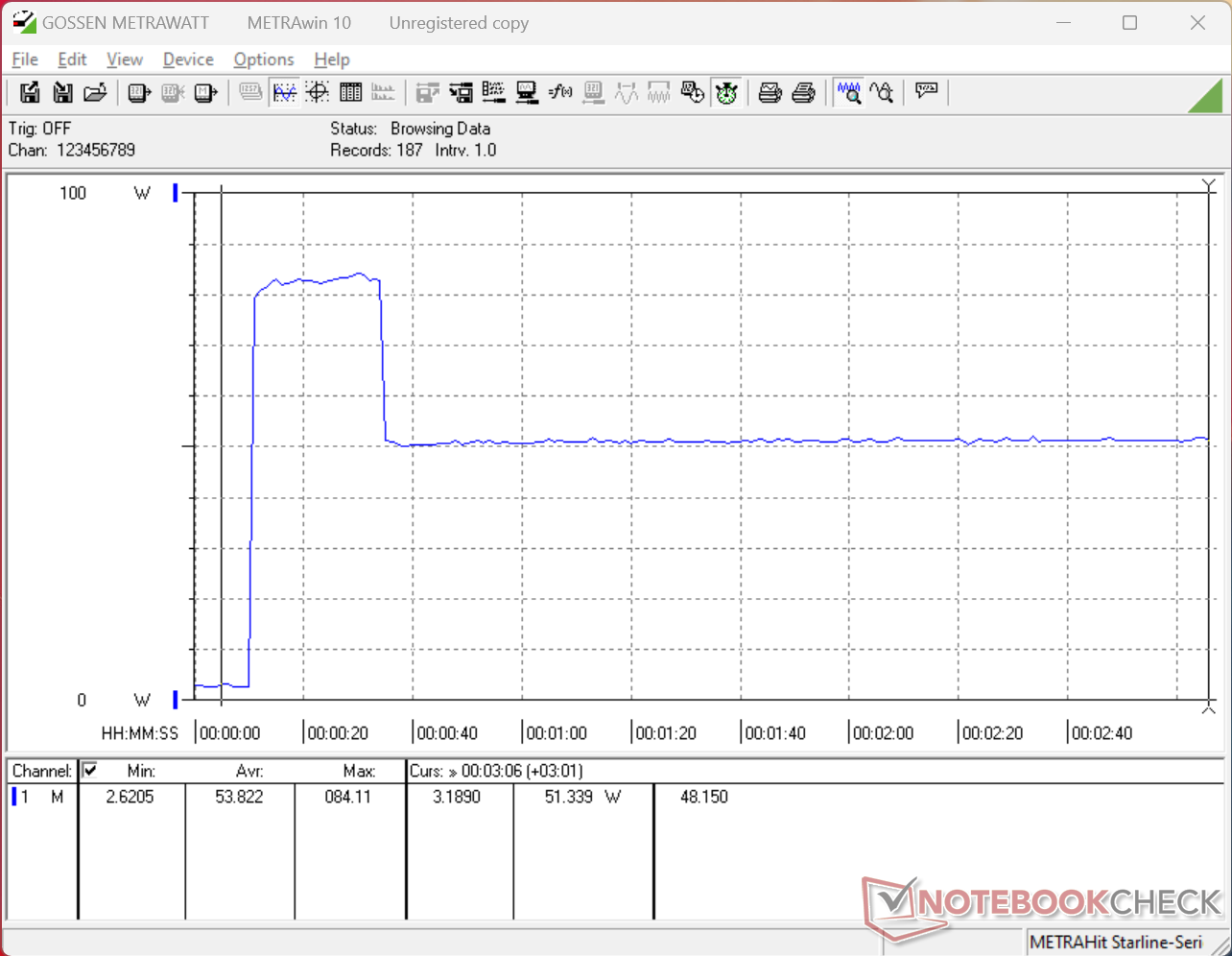
Task: Open the data table view icon
Action: (x=350, y=92)
